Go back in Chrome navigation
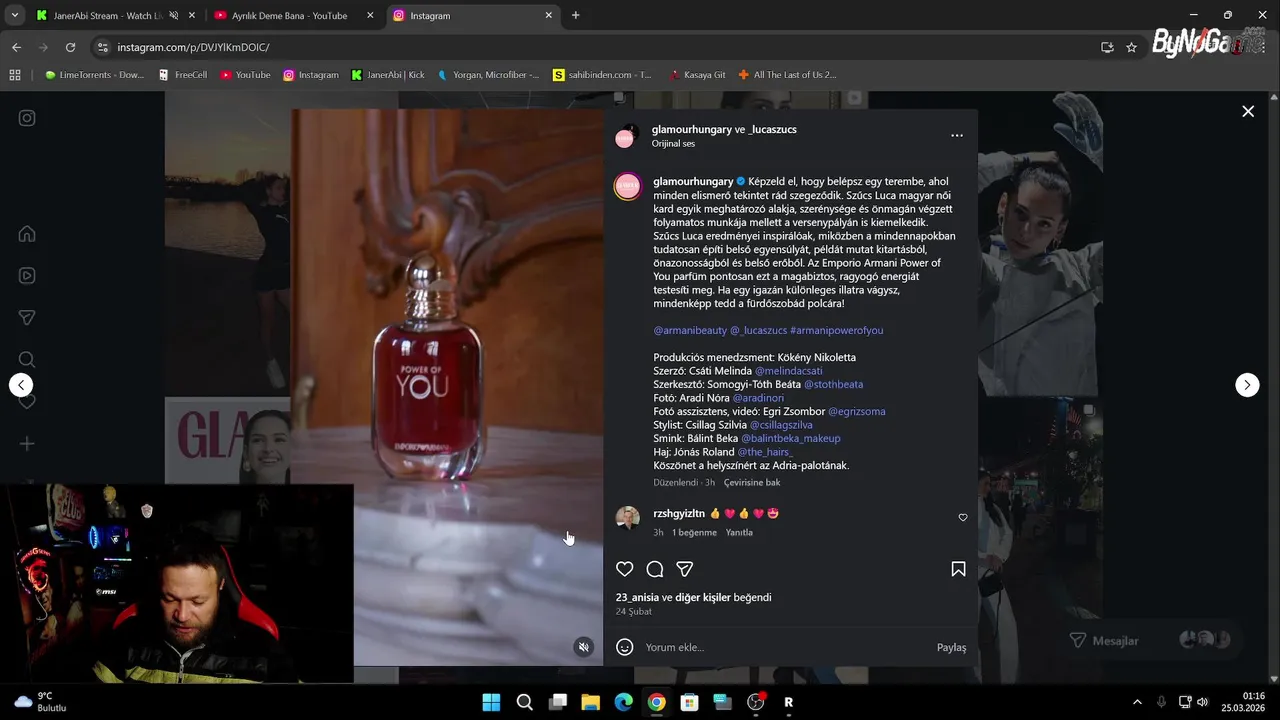The height and width of the screenshot is (720, 1280). (16, 47)
